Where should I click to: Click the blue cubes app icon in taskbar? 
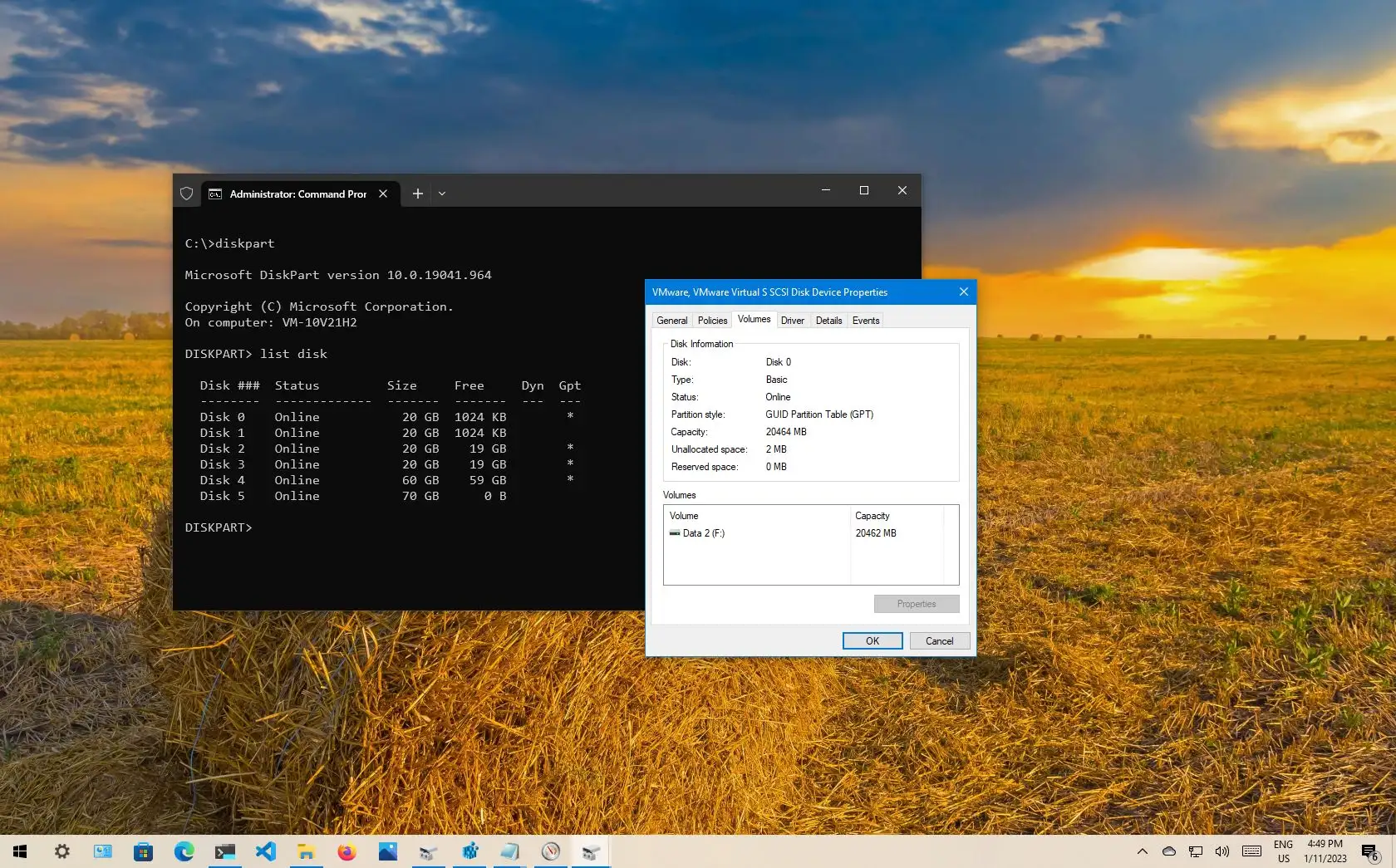point(469,851)
